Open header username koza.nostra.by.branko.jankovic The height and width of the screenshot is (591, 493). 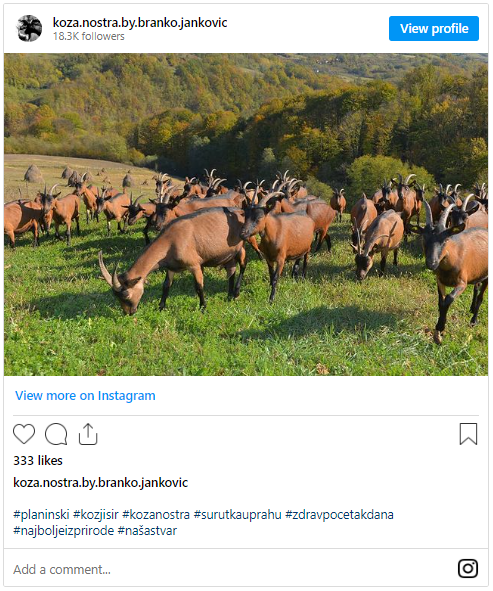(x=140, y=23)
